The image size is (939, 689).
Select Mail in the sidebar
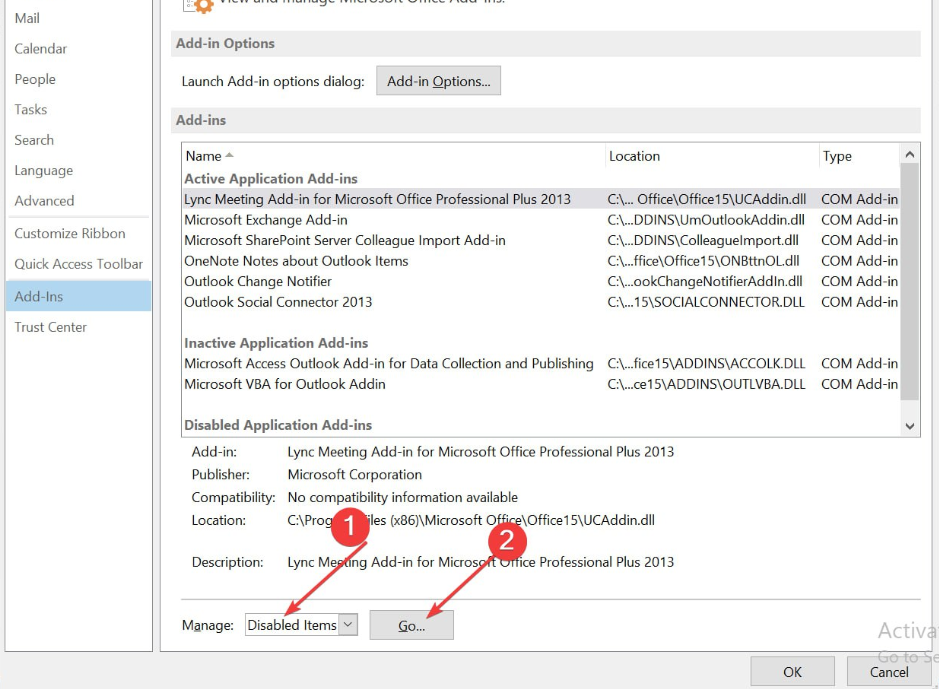tap(27, 17)
